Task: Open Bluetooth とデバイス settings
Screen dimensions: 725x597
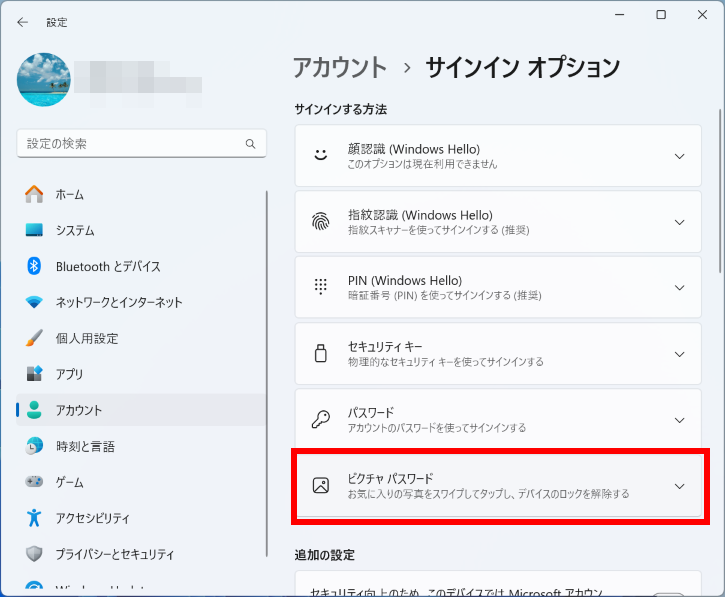Action: tap(141, 266)
